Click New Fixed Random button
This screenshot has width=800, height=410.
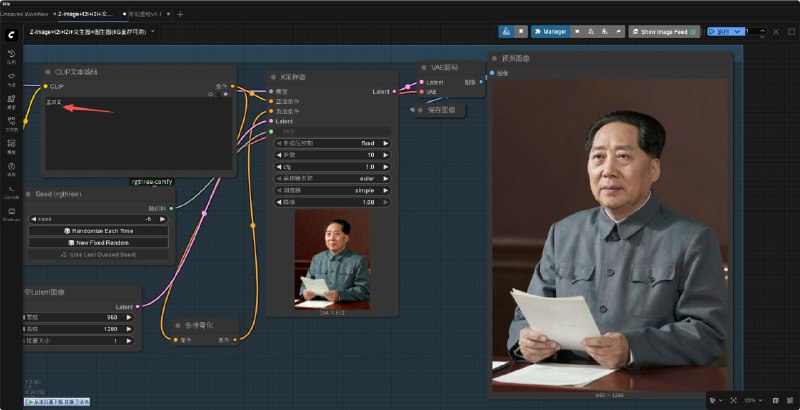(98, 243)
